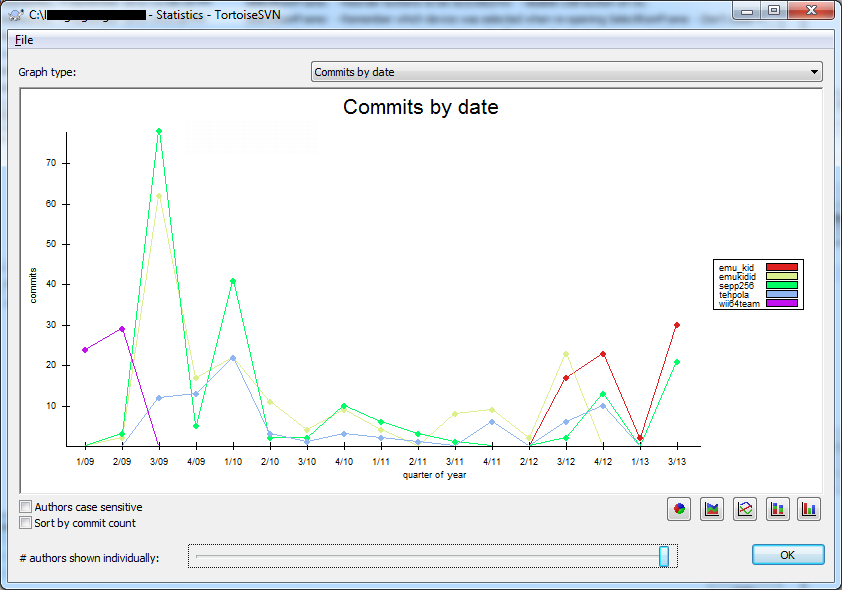Screen dimensions: 842x590
Task: Switch to the pie chart view
Action: [679, 509]
